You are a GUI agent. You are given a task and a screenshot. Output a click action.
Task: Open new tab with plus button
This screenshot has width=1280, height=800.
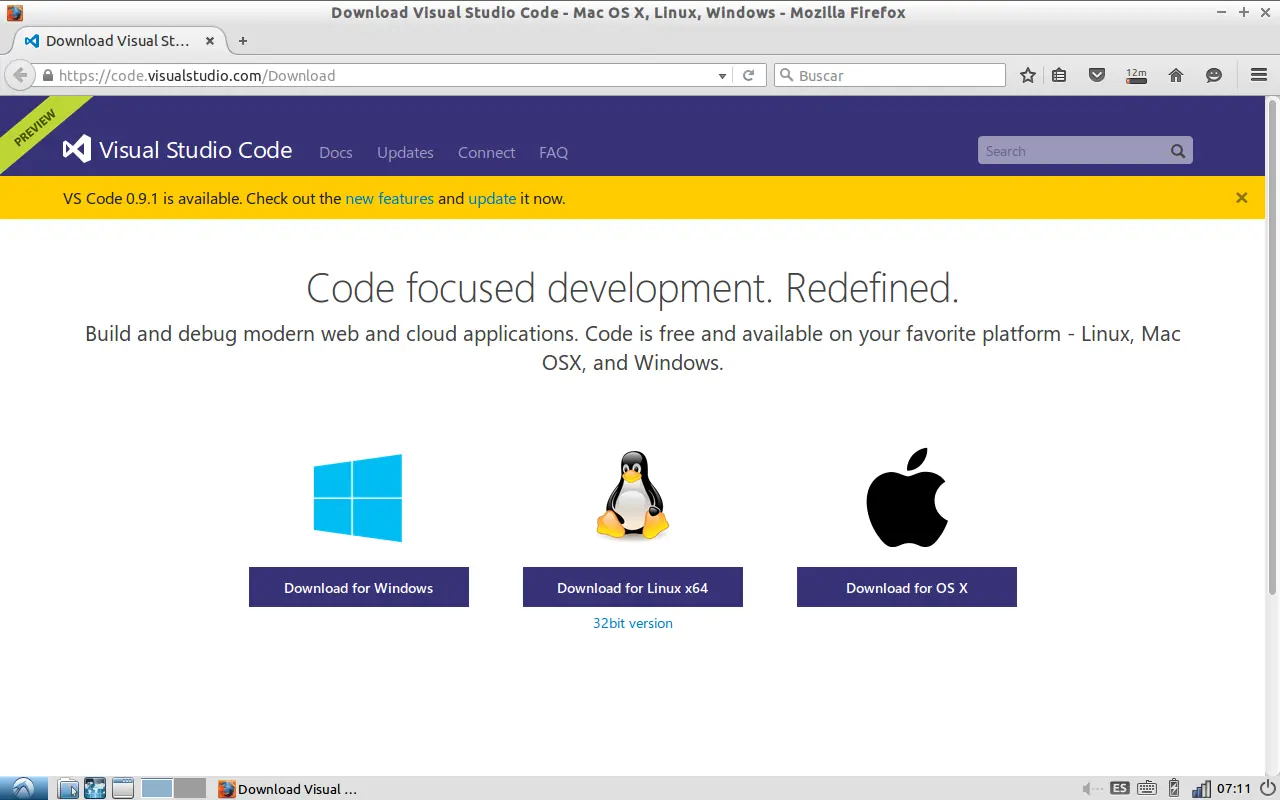[242, 41]
